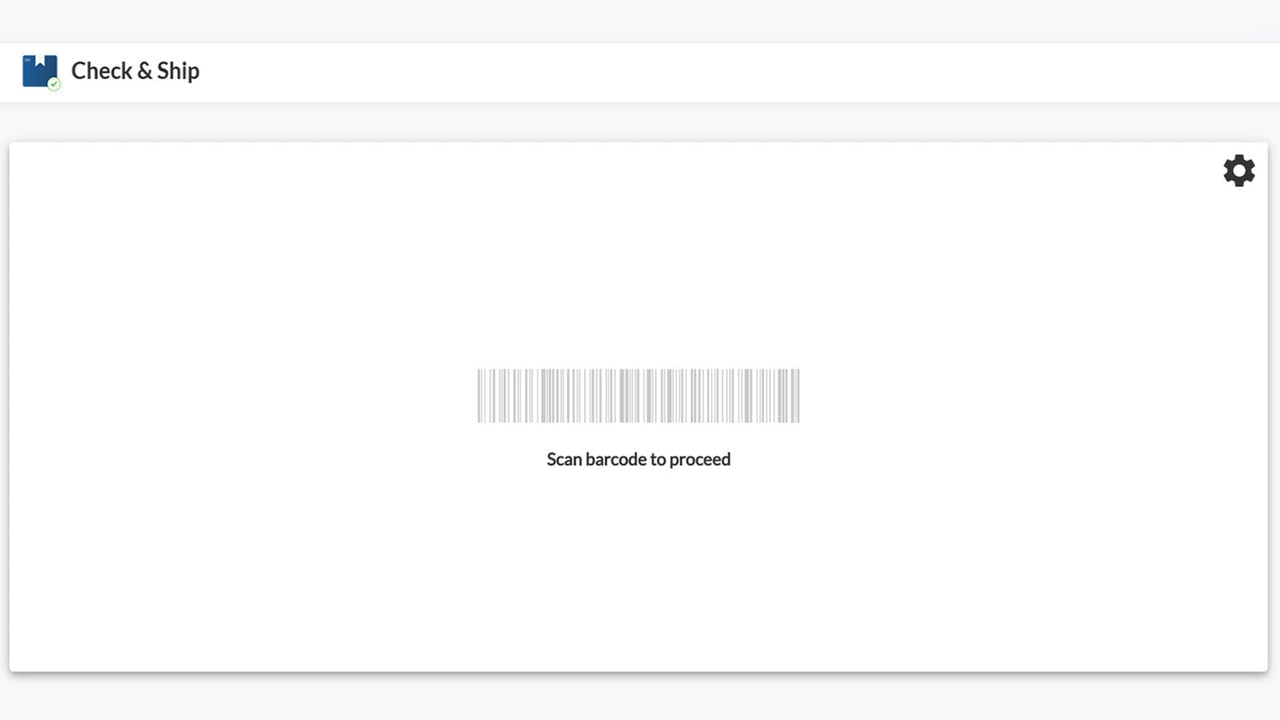Viewport: 1280px width, 720px height.
Task: Click the word proceed in prompt text
Action: point(700,460)
